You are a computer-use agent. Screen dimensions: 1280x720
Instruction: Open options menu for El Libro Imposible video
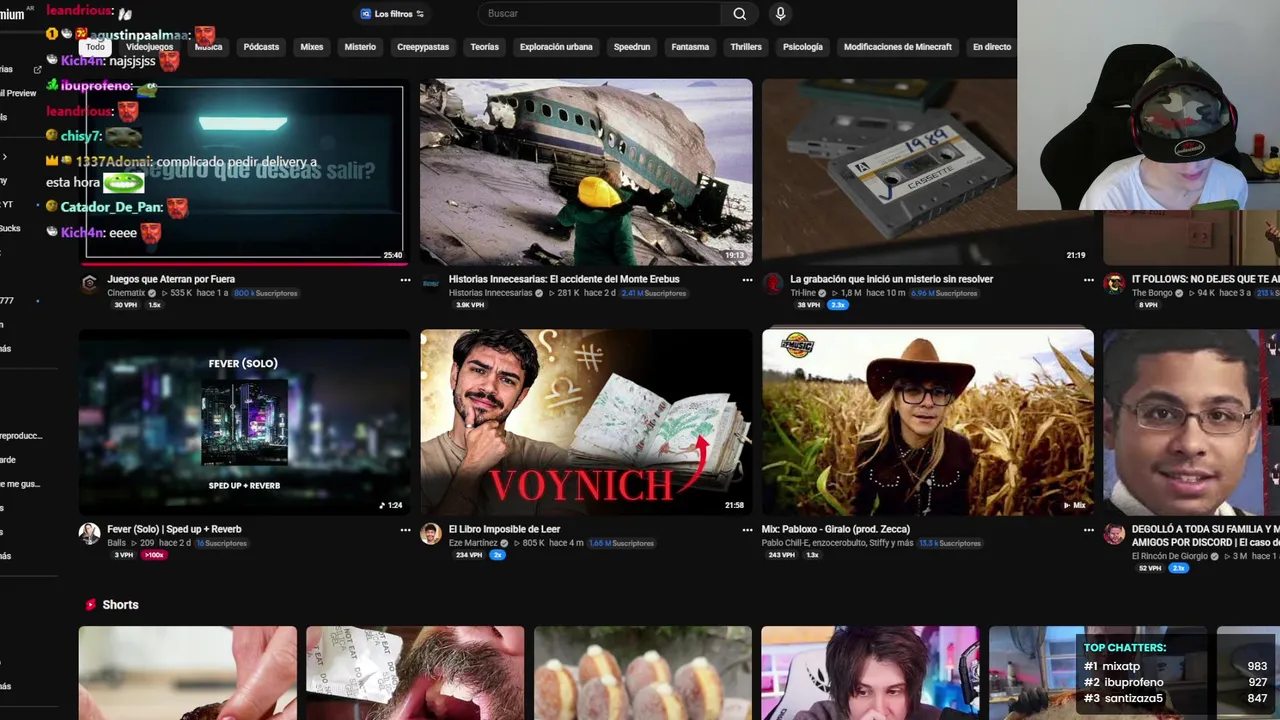pos(747,530)
